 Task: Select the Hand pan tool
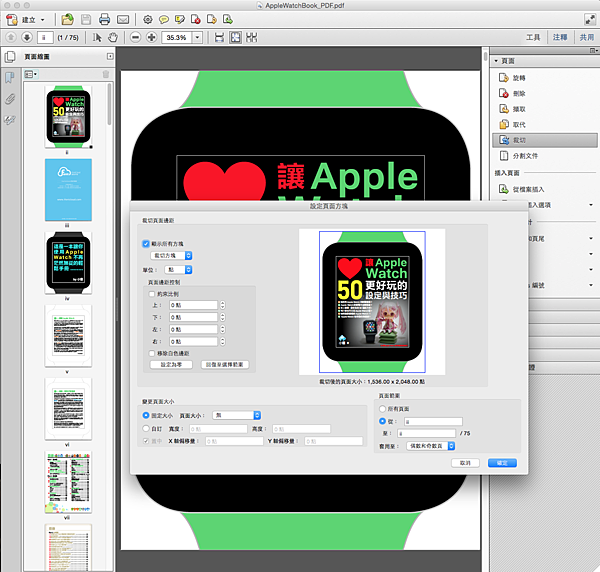tap(113, 37)
